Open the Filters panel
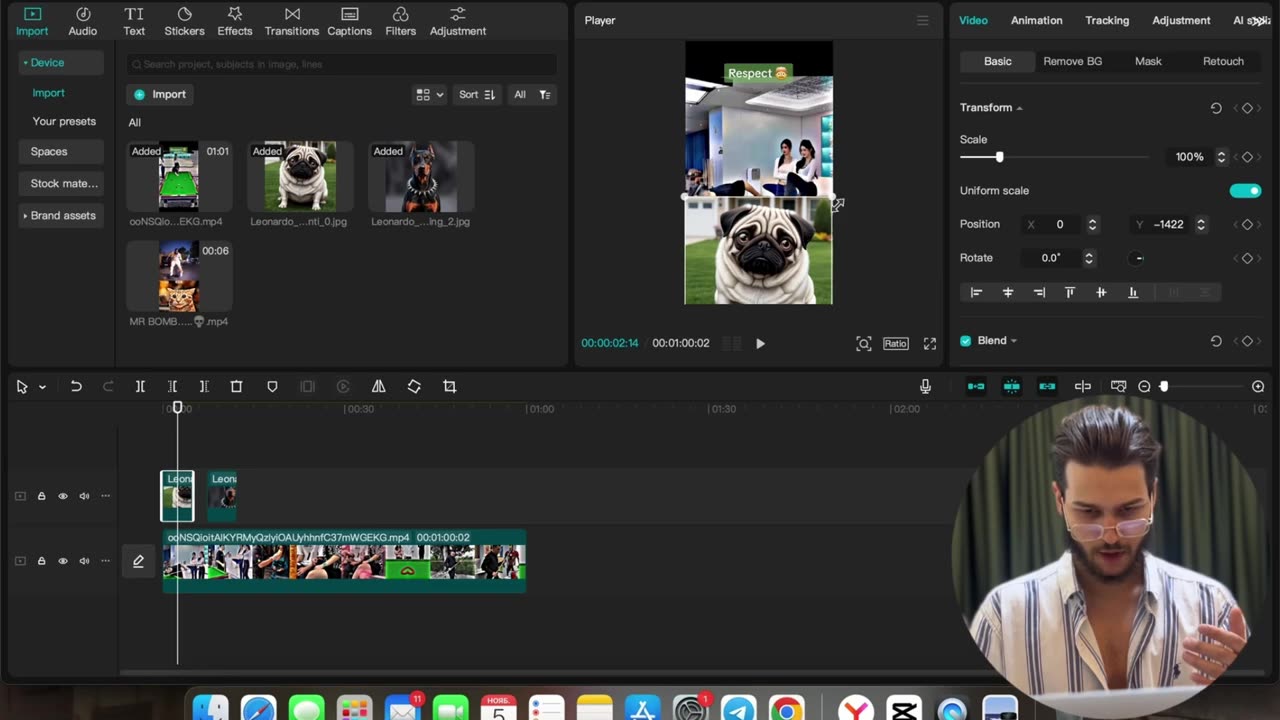Viewport: 1280px width, 720px height. [x=401, y=21]
